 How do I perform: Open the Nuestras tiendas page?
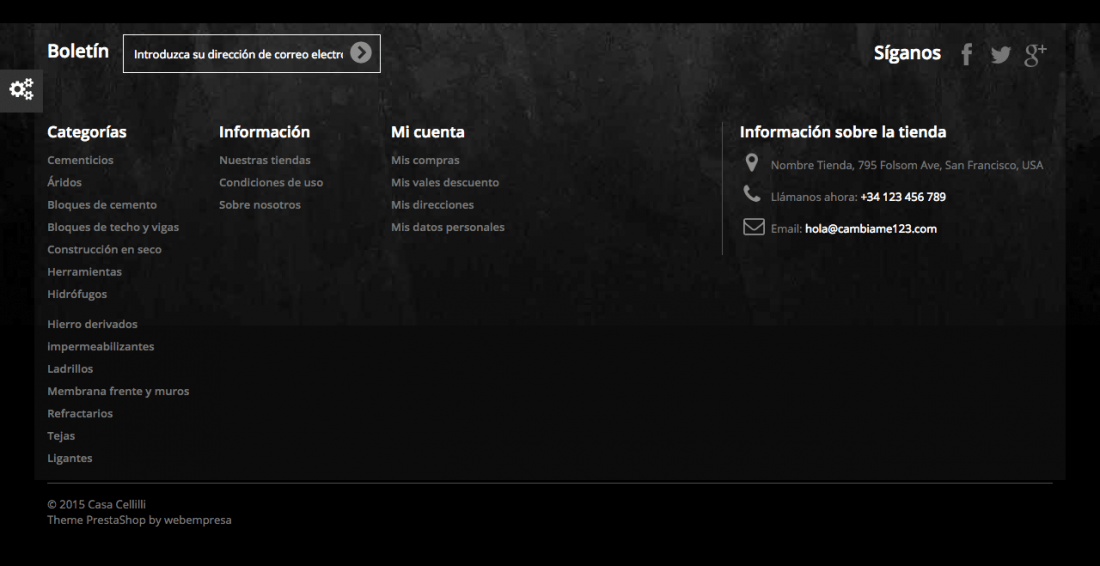(x=264, y=160)
